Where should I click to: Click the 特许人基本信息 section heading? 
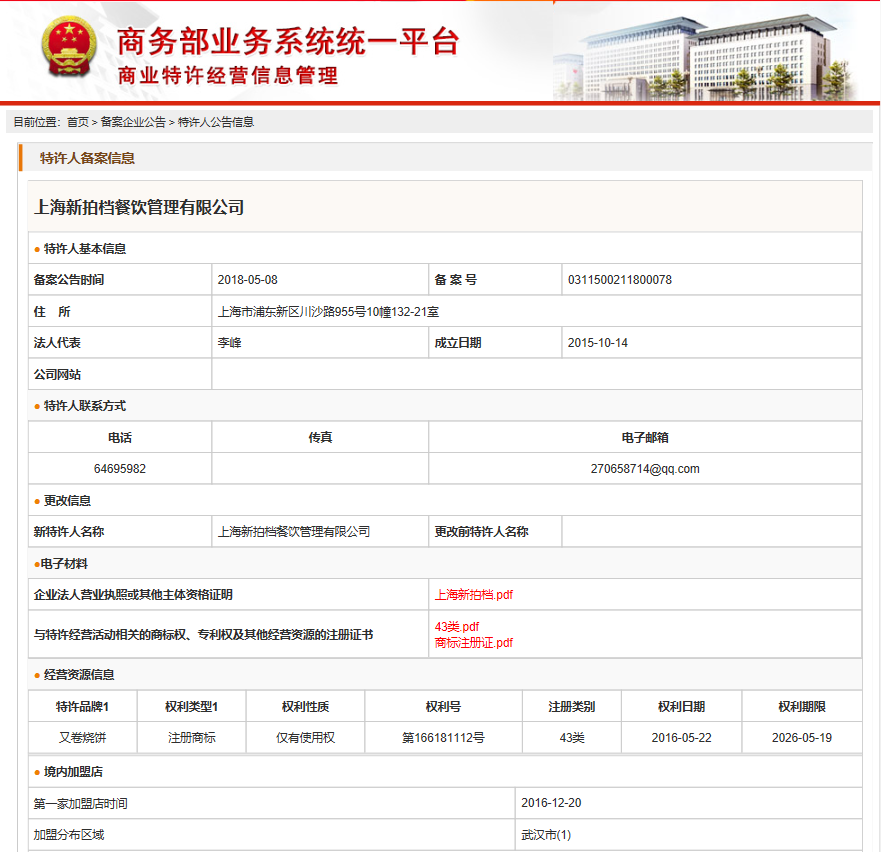(x=85, y=249)
